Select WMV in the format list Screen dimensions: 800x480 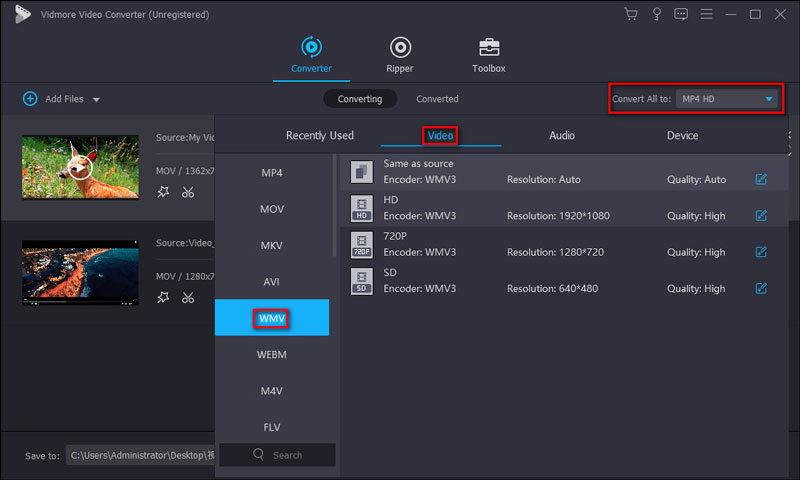pyautogui.click(x=272, y=318)
